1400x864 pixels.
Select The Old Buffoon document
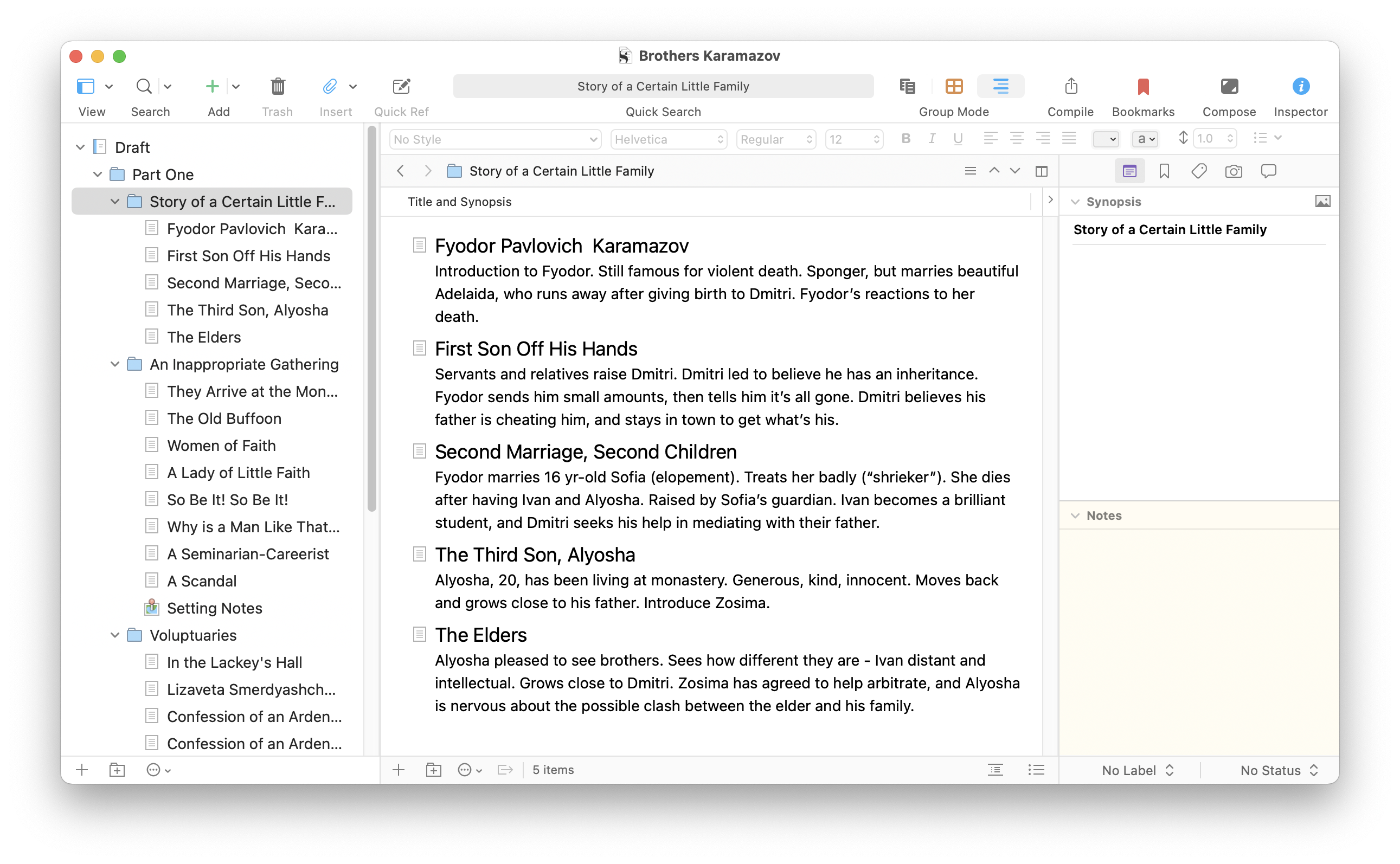coord(224,418)
